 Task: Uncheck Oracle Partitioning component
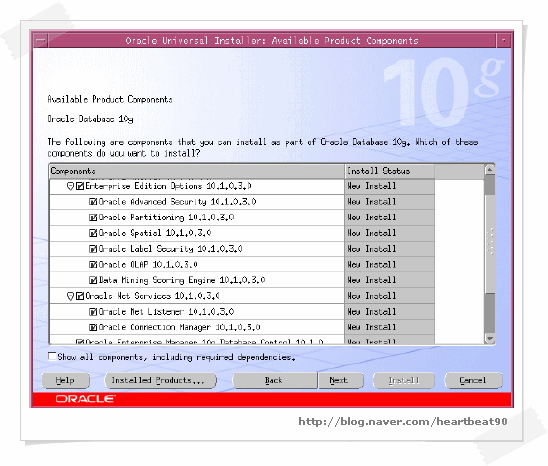[93, 217]
